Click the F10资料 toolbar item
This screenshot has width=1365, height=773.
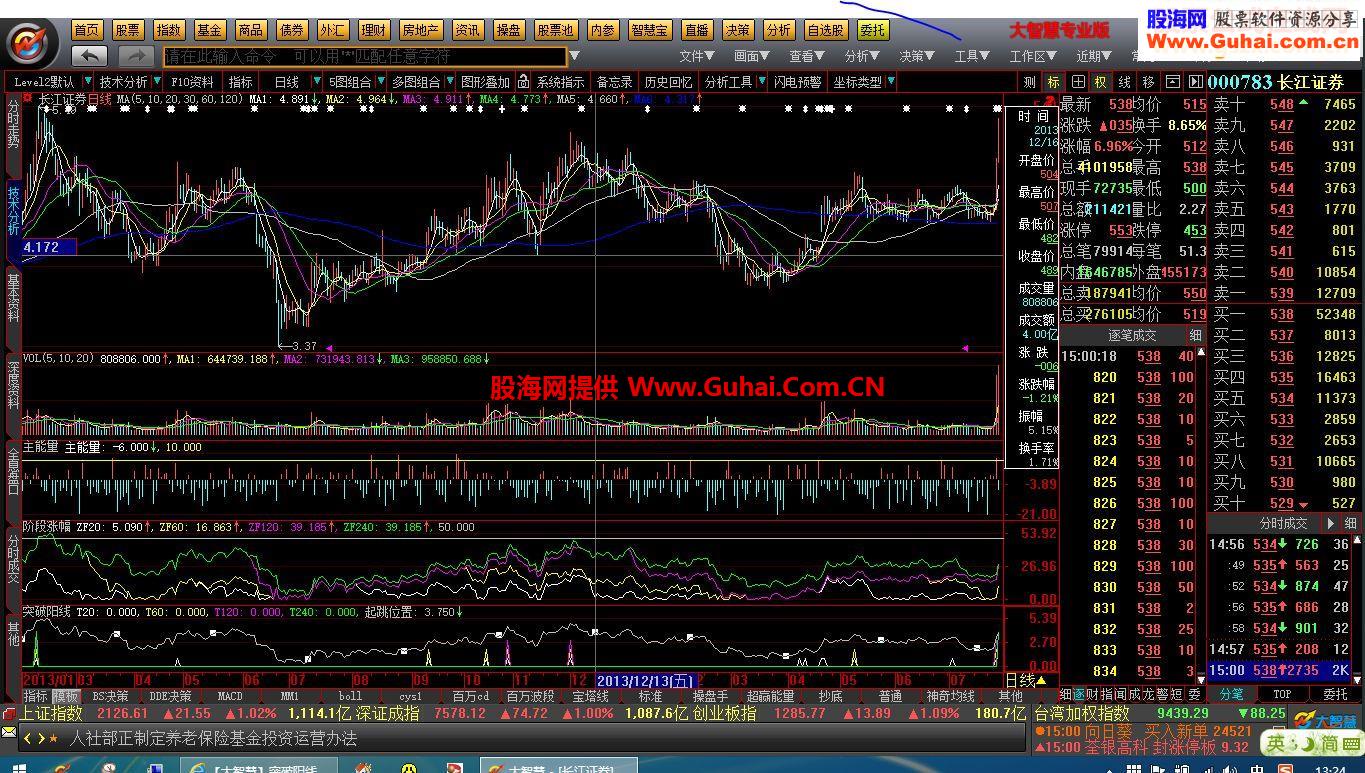coord(191,81)
